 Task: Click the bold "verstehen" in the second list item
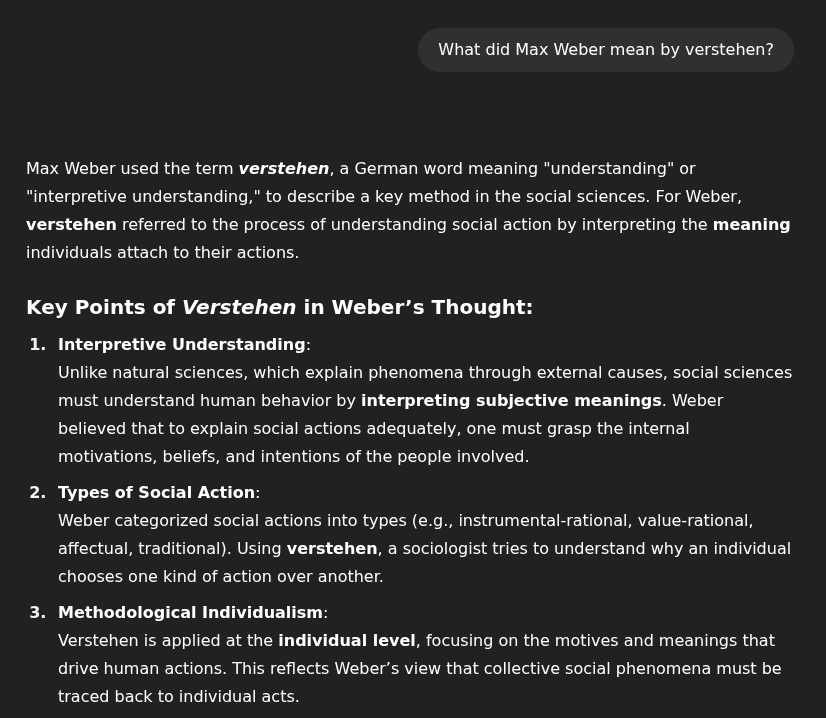pyautogui.click(x=332, y=549)
